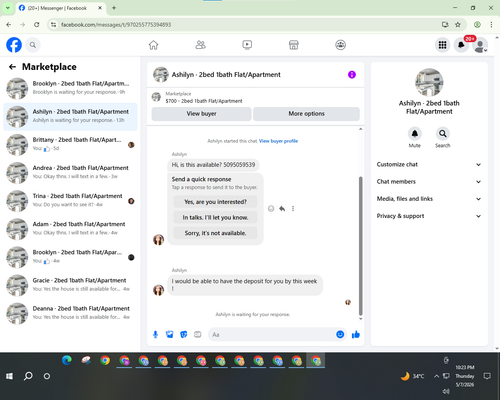Send a thumbs-up like
The width and height of the screenshot is (500, 400).
[356, 334]
